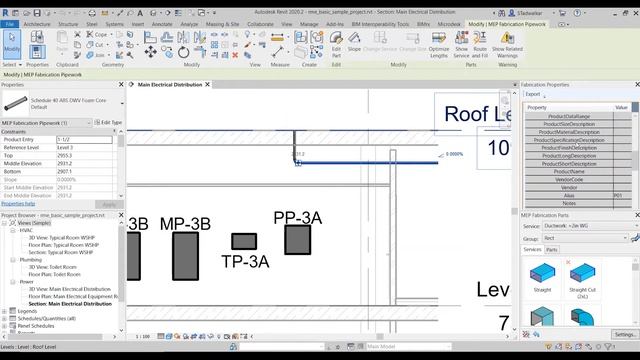Screen dimensions: 640x360
Task: Switch to the Parts tab in MEP Fabrication Parts
Action: pos(551,249)
